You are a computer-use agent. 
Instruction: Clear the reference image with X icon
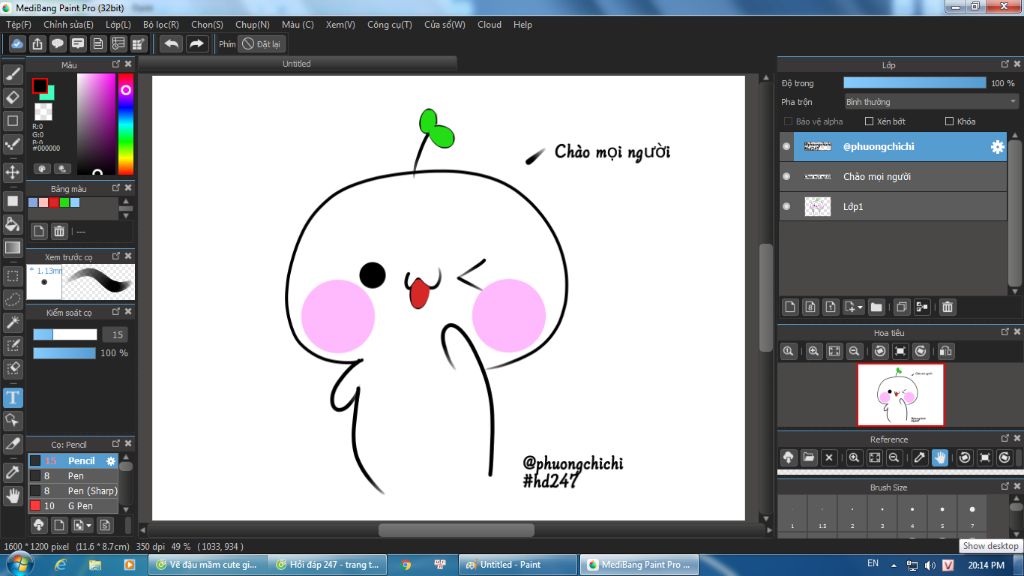click(829, 458)
